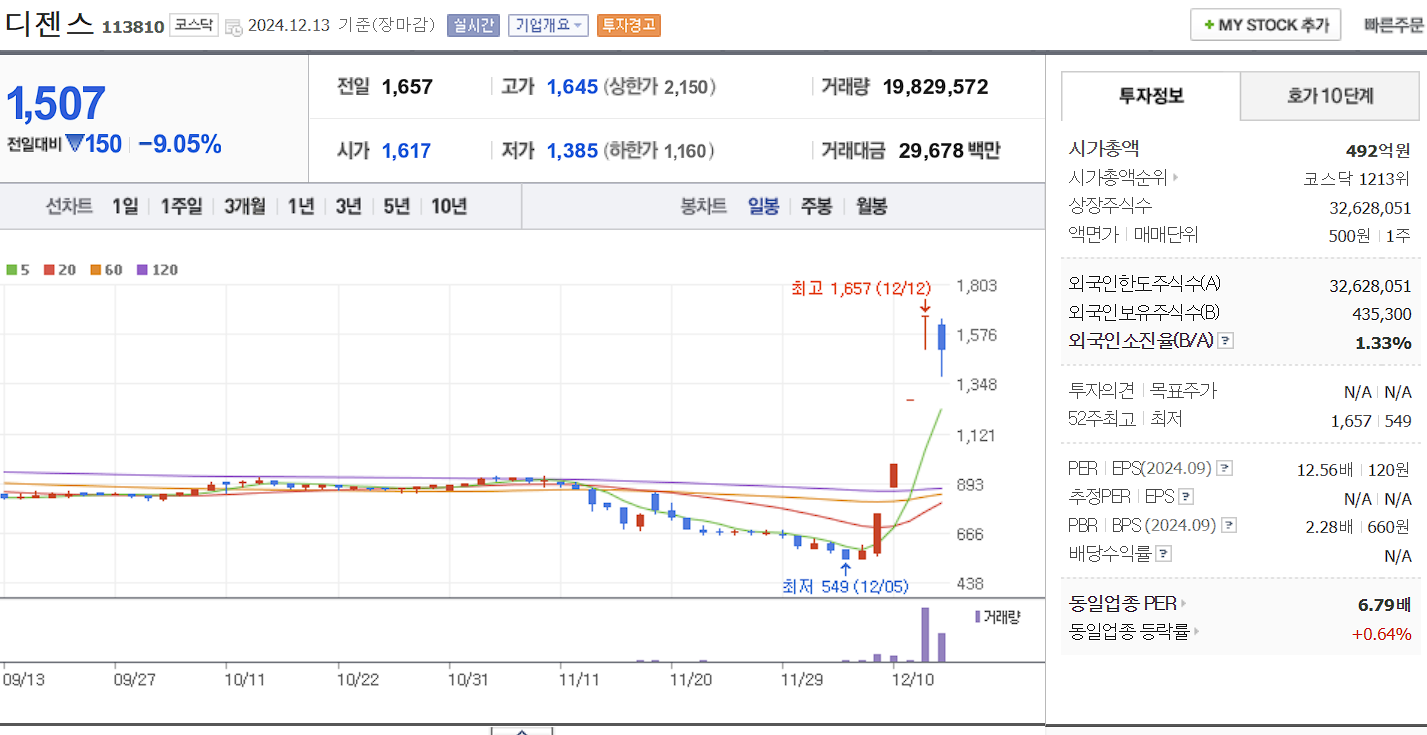Click the refresh icon beside 2024.12.13

234,26
